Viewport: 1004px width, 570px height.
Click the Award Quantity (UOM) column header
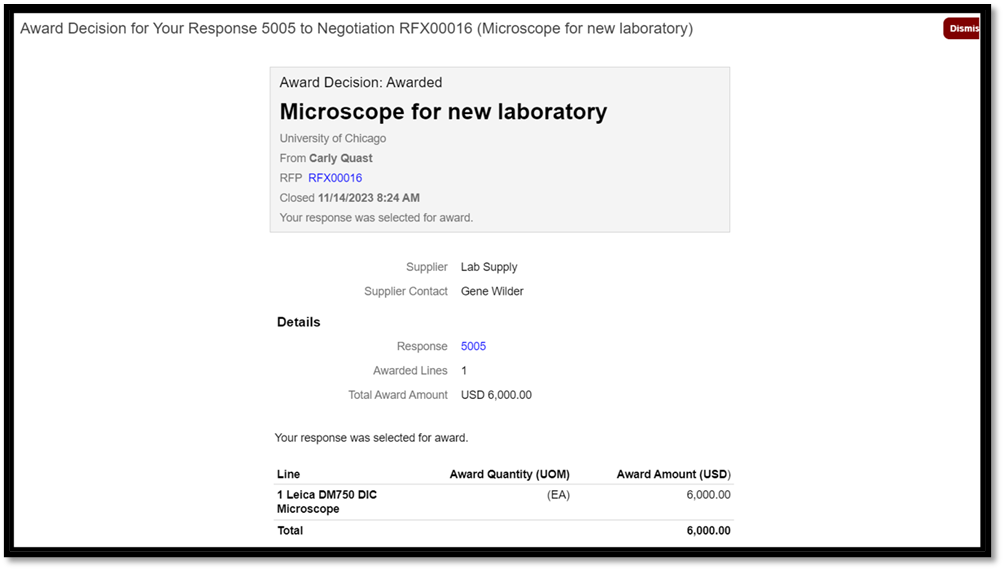pyautogui.click(x=509, y=474)
